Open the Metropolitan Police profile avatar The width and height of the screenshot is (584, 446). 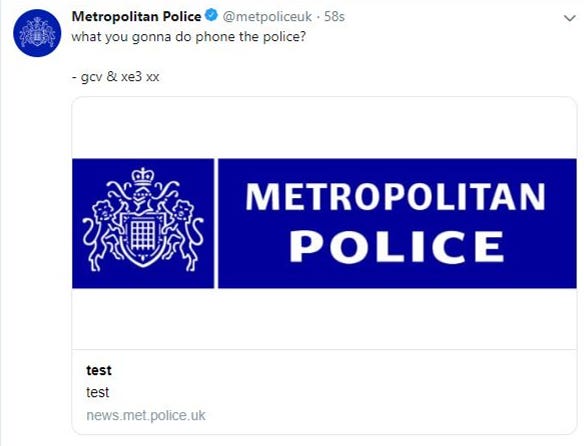37,33
